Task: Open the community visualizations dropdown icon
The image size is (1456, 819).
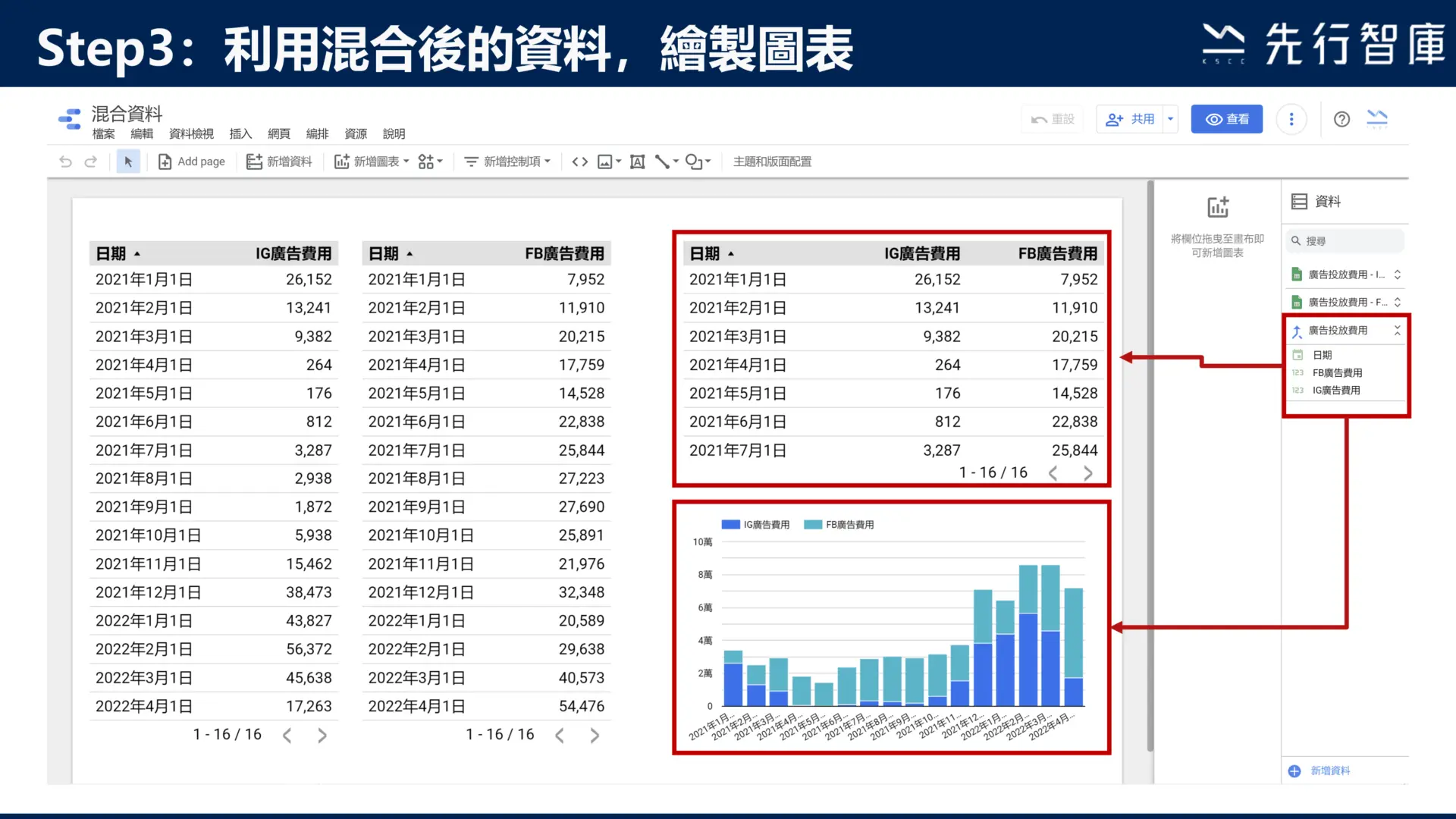Action: (430, 162)
